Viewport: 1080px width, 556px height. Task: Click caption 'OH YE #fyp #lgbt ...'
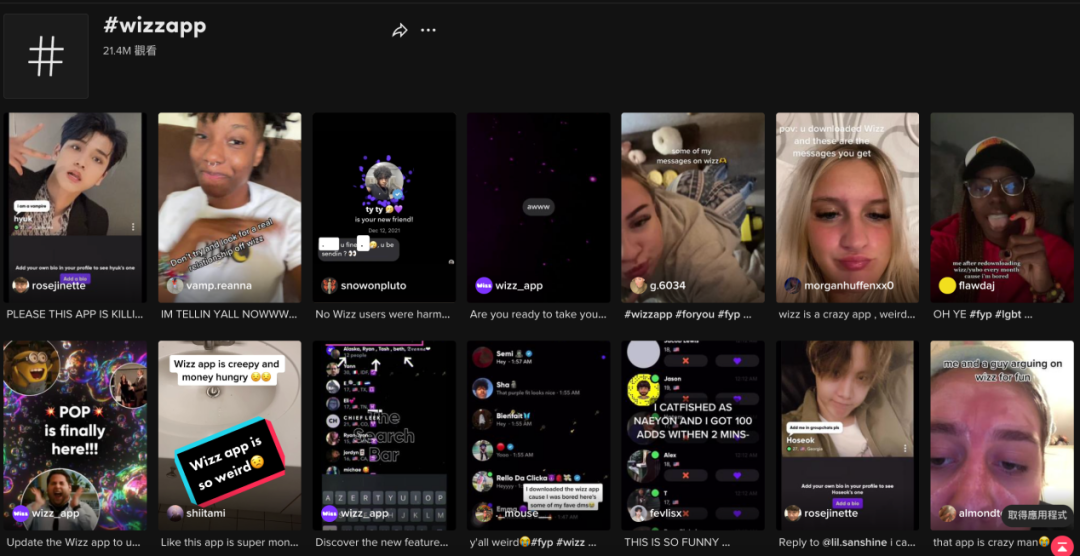coord(983,314)
